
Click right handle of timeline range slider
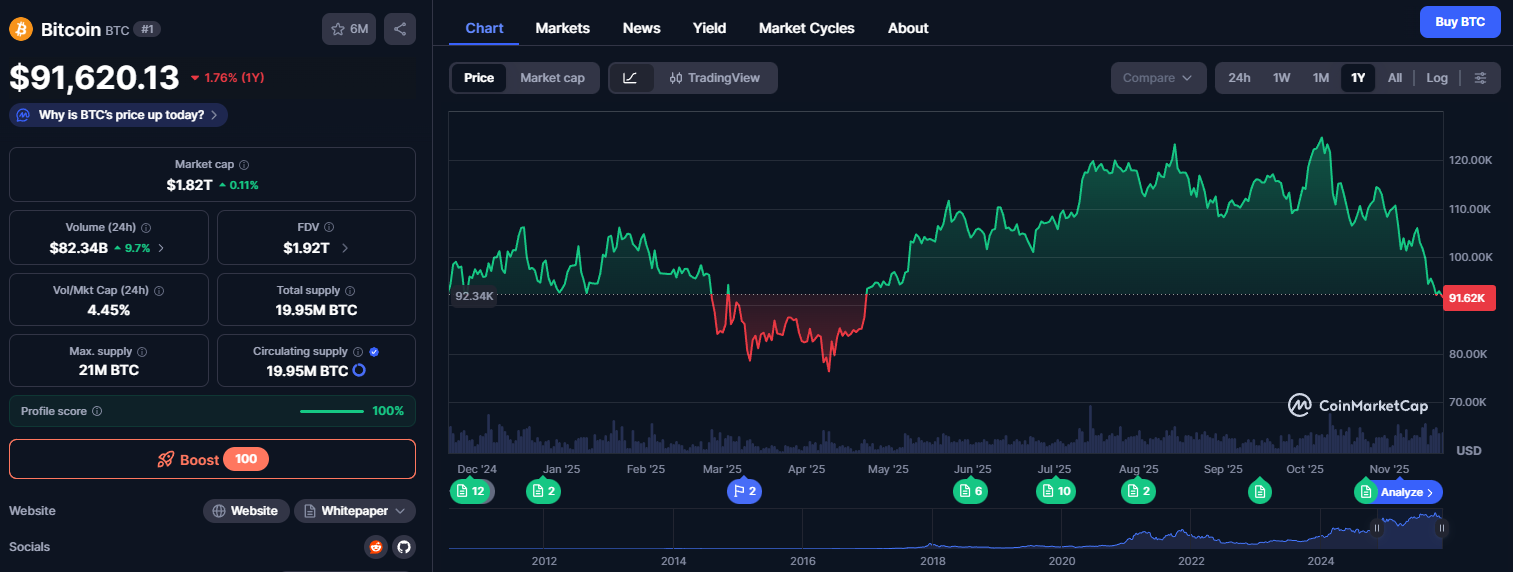coord(1442,528)
